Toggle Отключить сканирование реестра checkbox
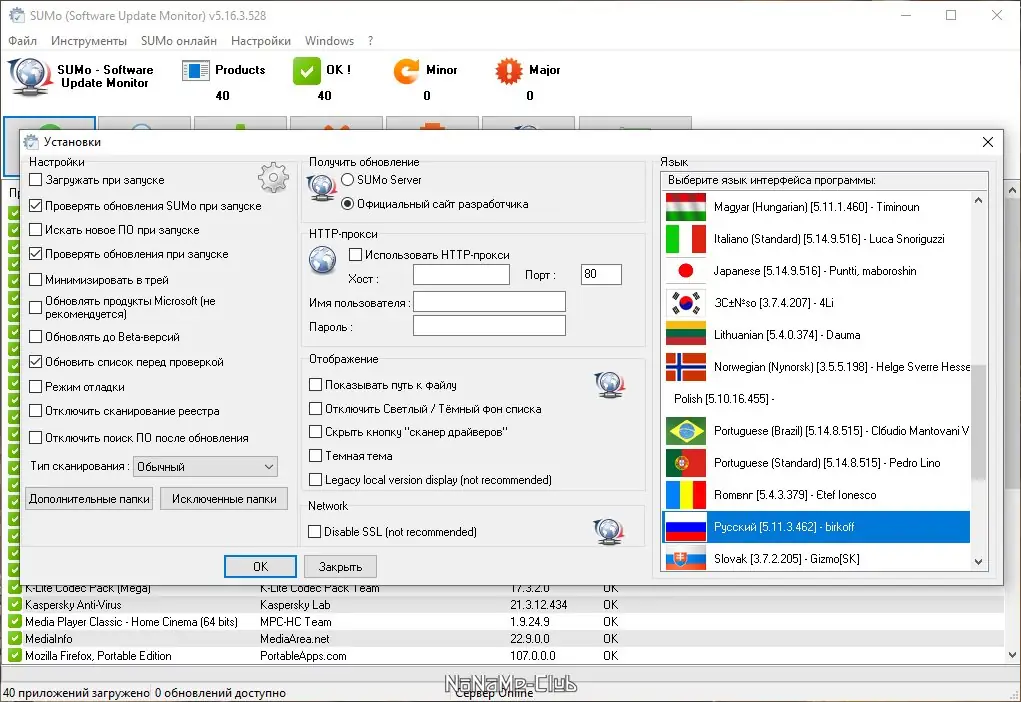The height and width of the screenshot is (702, 1021). tap(36, 411)
